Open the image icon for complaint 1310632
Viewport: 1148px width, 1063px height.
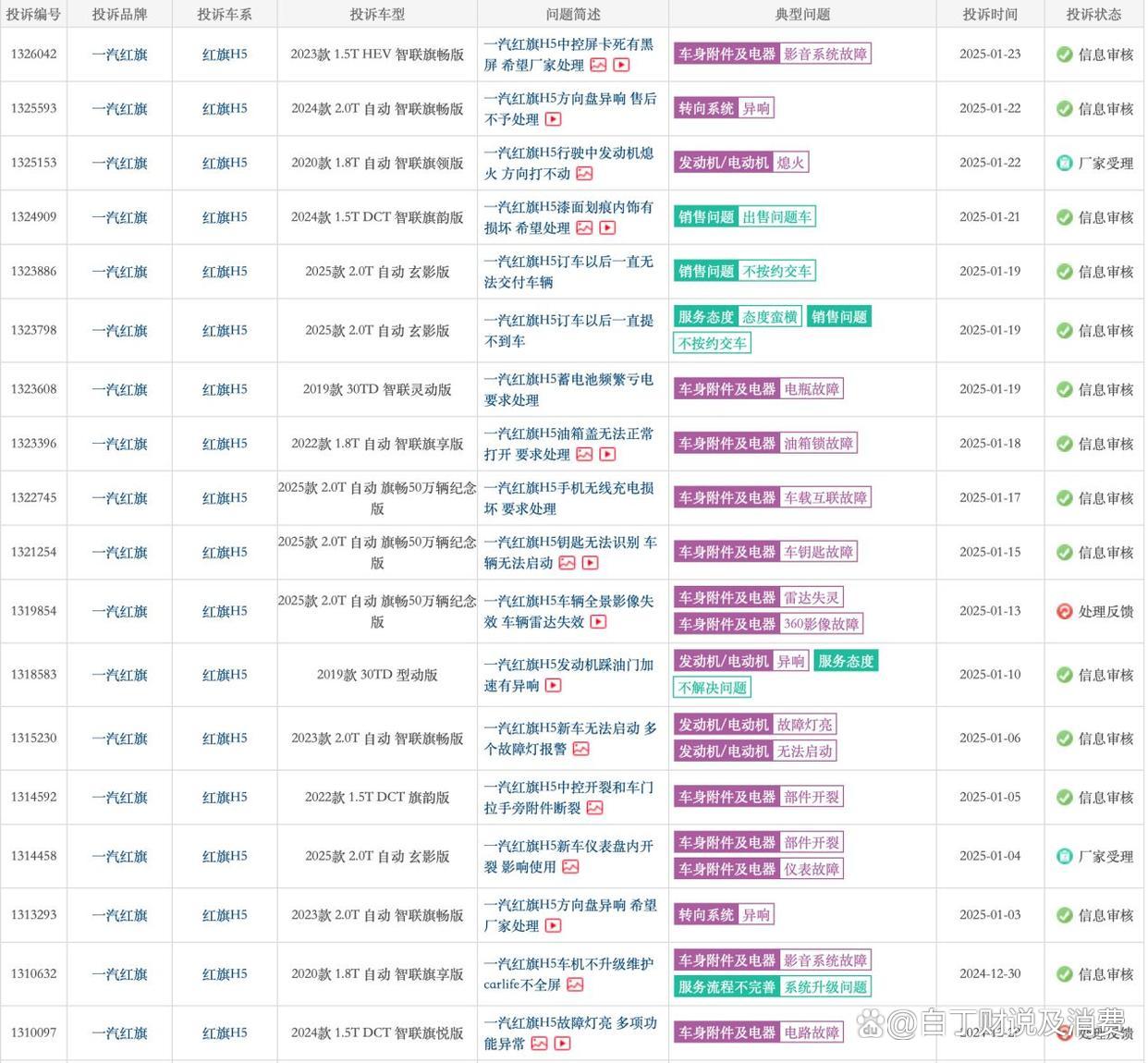coord(575,984)
